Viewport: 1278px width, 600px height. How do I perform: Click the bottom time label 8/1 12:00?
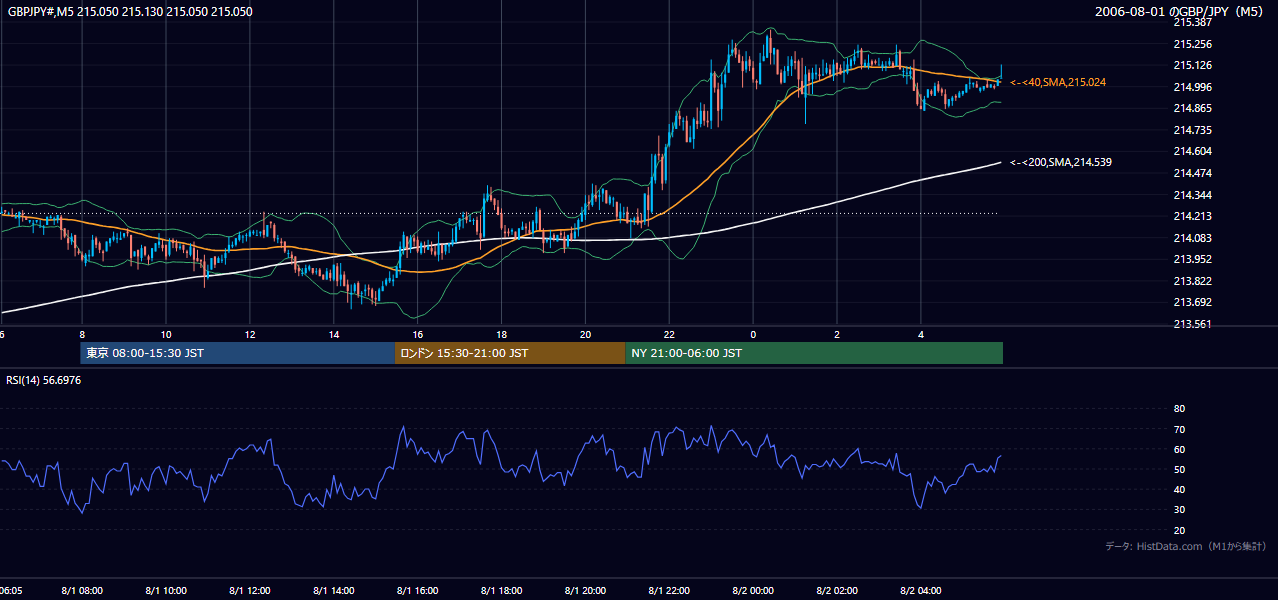(250, 591)
